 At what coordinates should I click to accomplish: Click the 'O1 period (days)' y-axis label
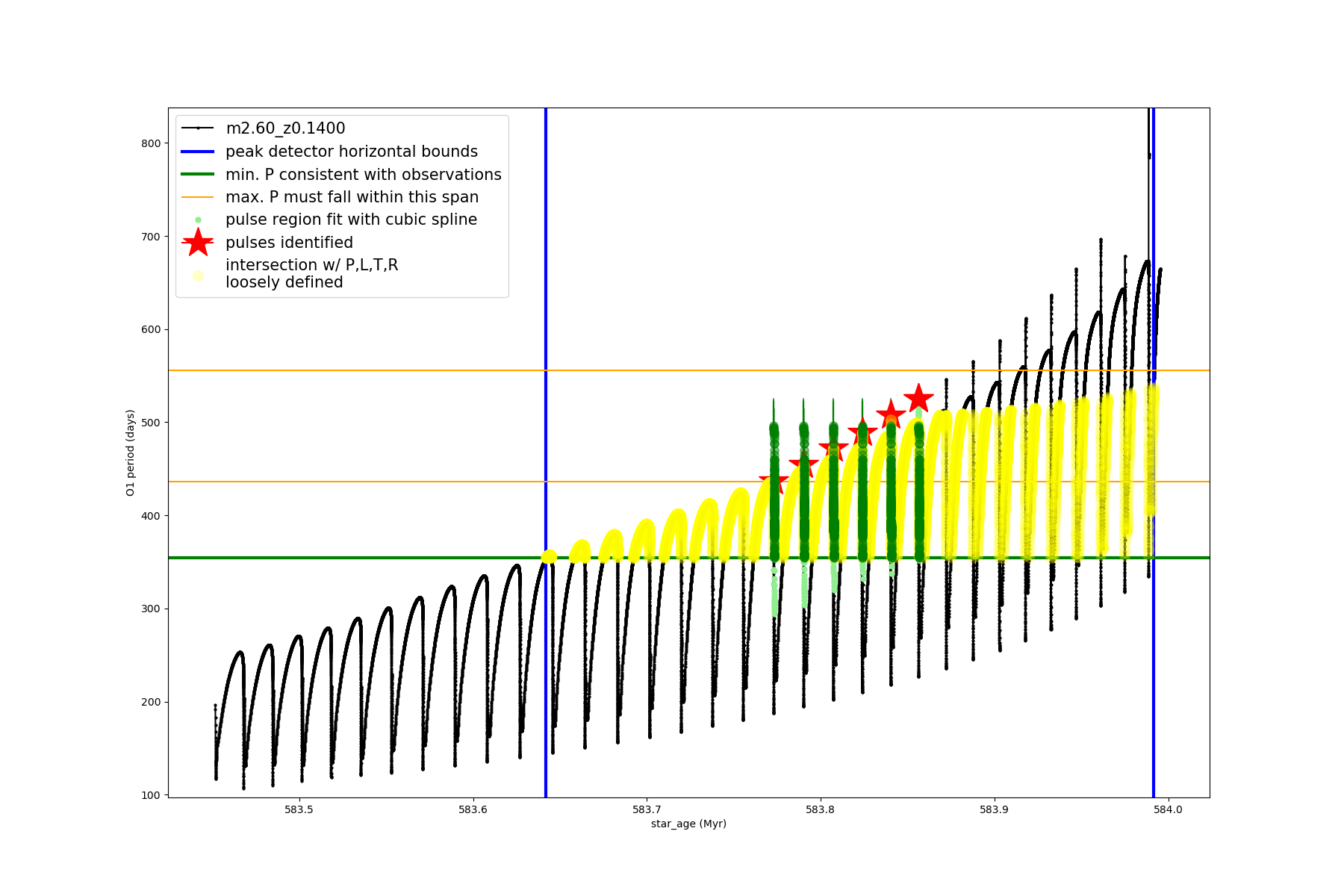tap(130, 452)
